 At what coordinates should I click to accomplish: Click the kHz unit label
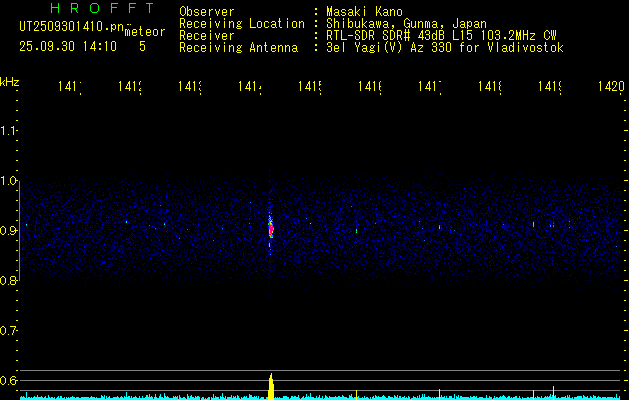[x=10, y=82]
